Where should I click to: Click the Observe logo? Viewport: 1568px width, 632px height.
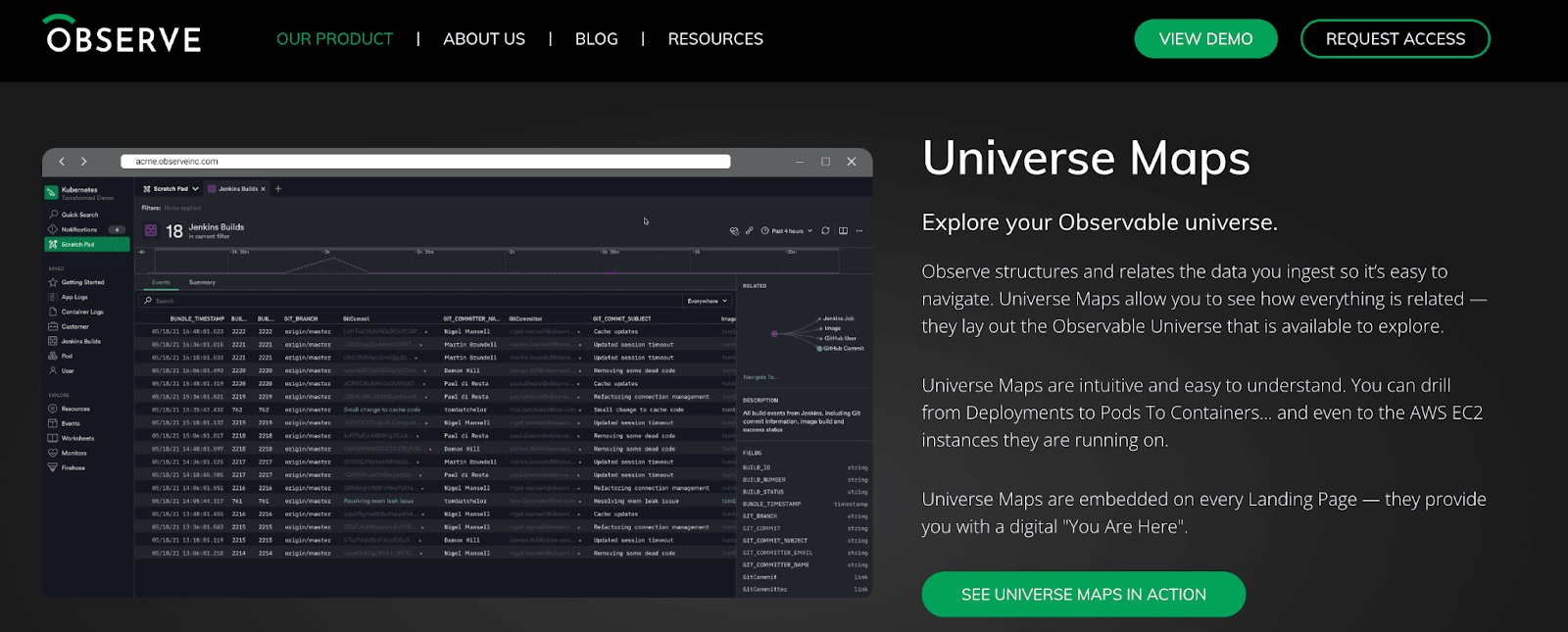[x=122, y=34]
